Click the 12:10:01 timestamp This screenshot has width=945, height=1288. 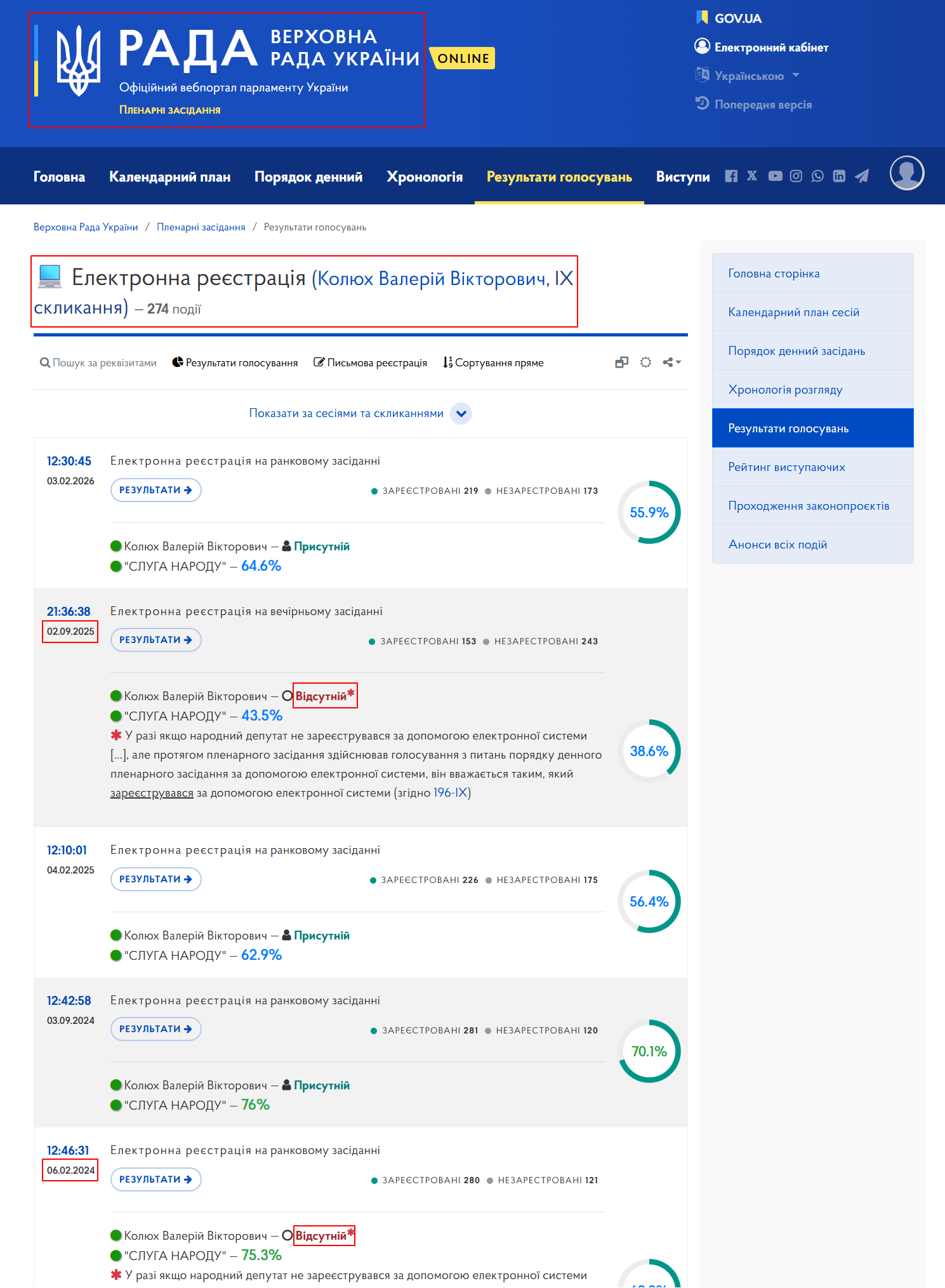67,850
